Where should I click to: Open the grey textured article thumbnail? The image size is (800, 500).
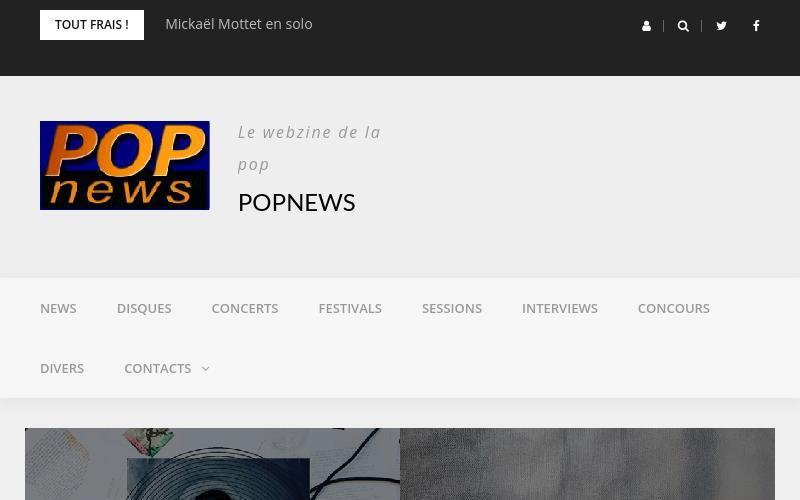tap(587, 464)
